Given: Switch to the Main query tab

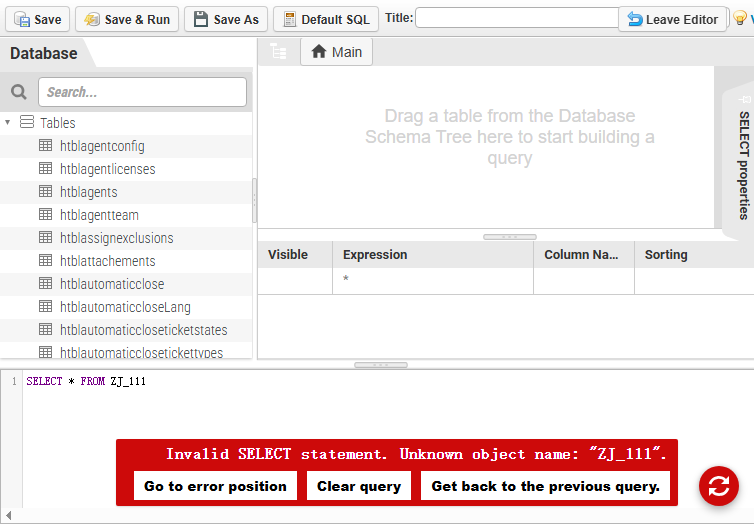Looking at the screenshot, I should (x=336, y=52).
